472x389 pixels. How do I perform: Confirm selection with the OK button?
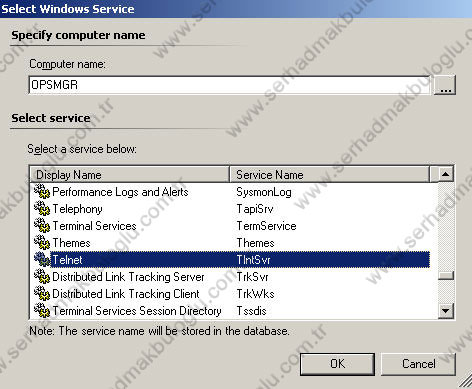[337, 364]
